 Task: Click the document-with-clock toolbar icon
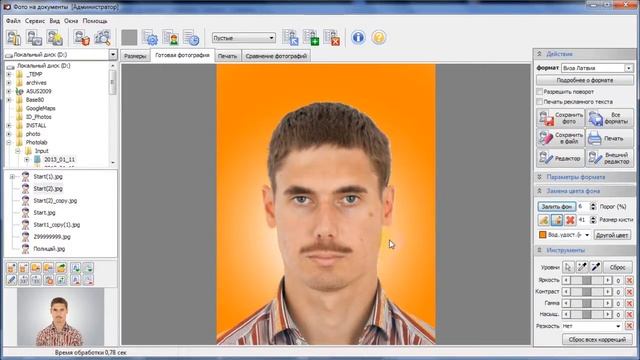[191, 38]
